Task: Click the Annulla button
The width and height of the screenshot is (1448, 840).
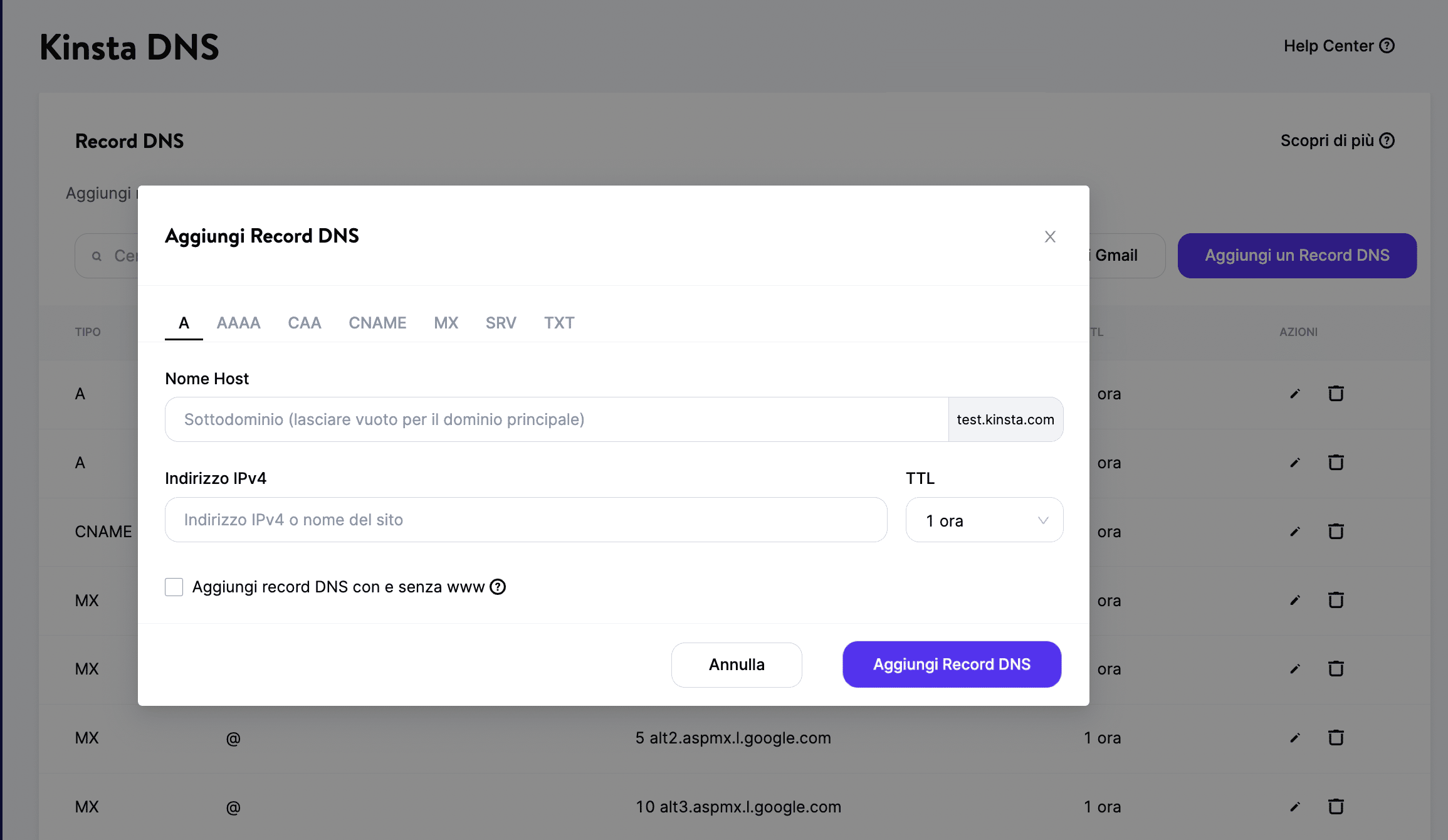Action: click(737, 664)
